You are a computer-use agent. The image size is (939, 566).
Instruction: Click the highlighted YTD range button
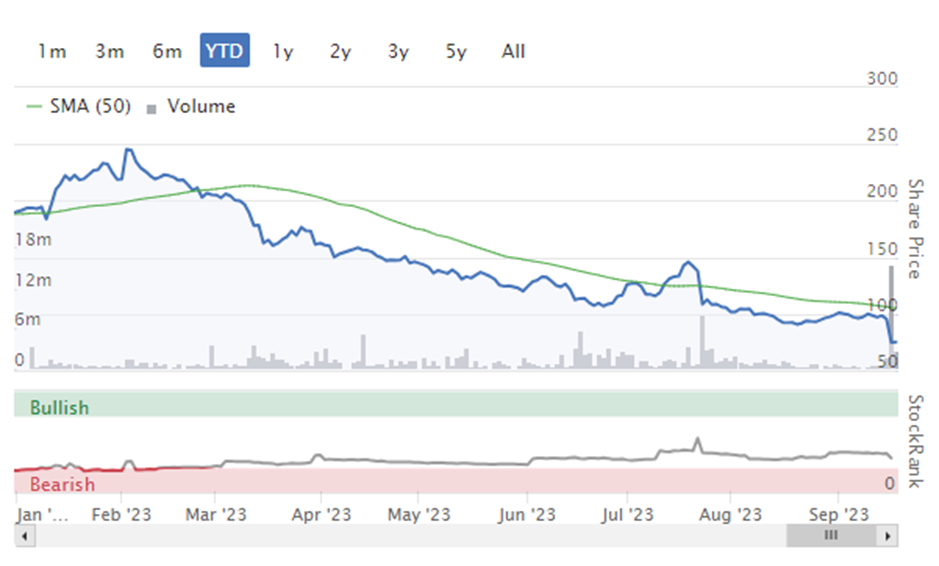pyautogui.click(x=225, y=50)
